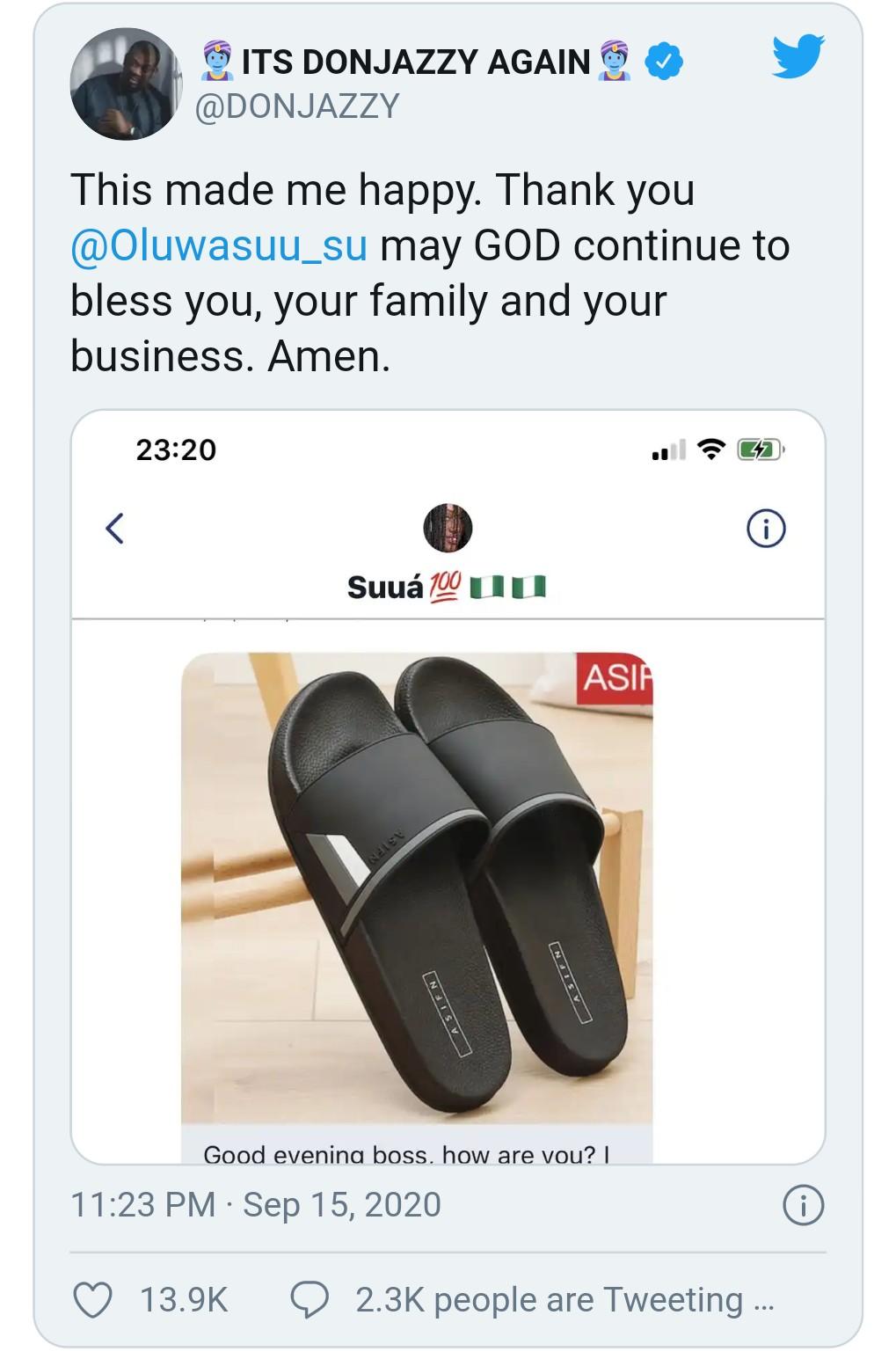Tap Suuá's small avatar in chat header

tap(448, 529)
